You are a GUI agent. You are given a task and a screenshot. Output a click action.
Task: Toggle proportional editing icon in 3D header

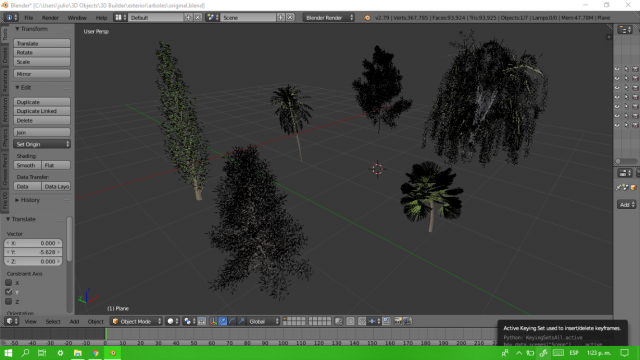click(350, 321)
